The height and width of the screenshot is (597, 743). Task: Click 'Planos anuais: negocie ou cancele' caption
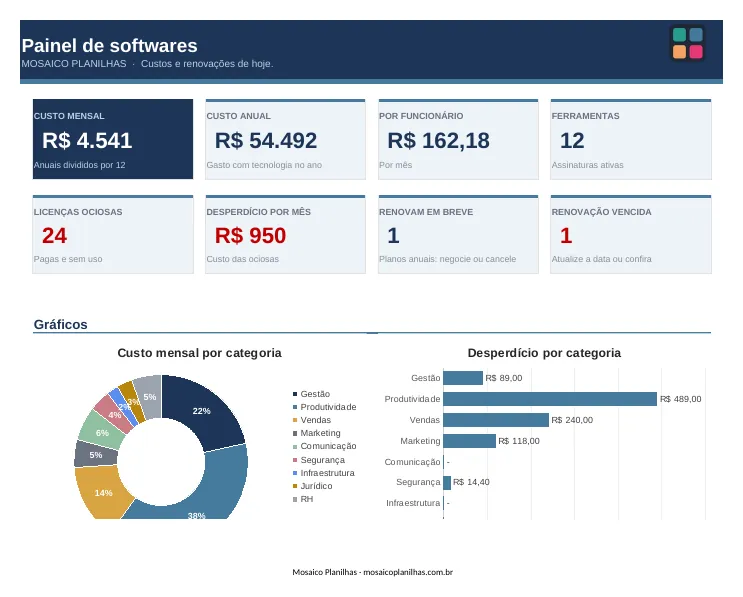point(448,259)
